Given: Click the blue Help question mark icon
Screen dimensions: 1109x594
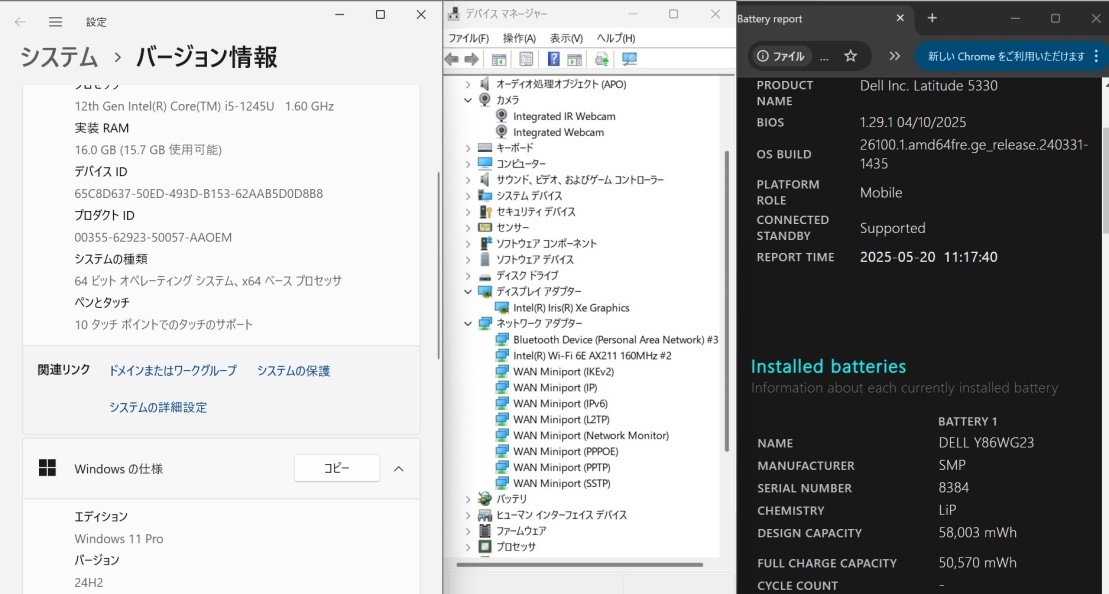Looking at the screenshot, I should 554,59.
